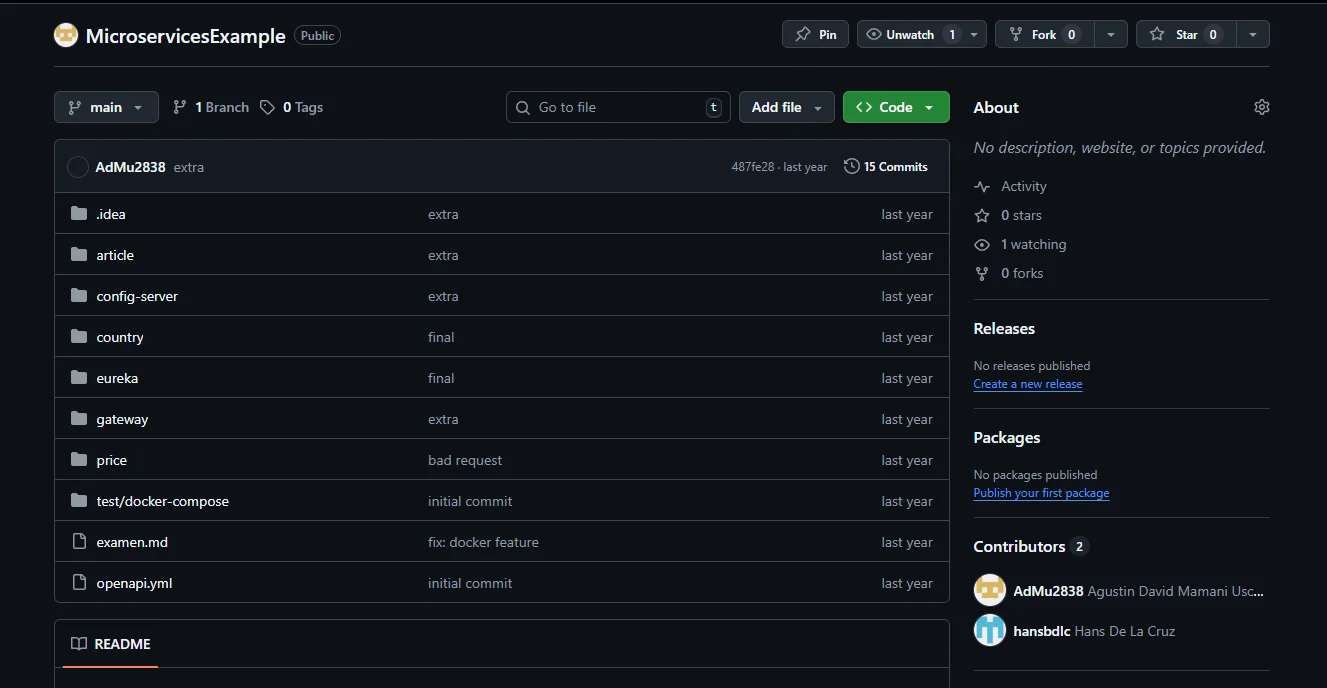Click the About settings gear icon
The image size is (1327, 688).
(1261, 107)
